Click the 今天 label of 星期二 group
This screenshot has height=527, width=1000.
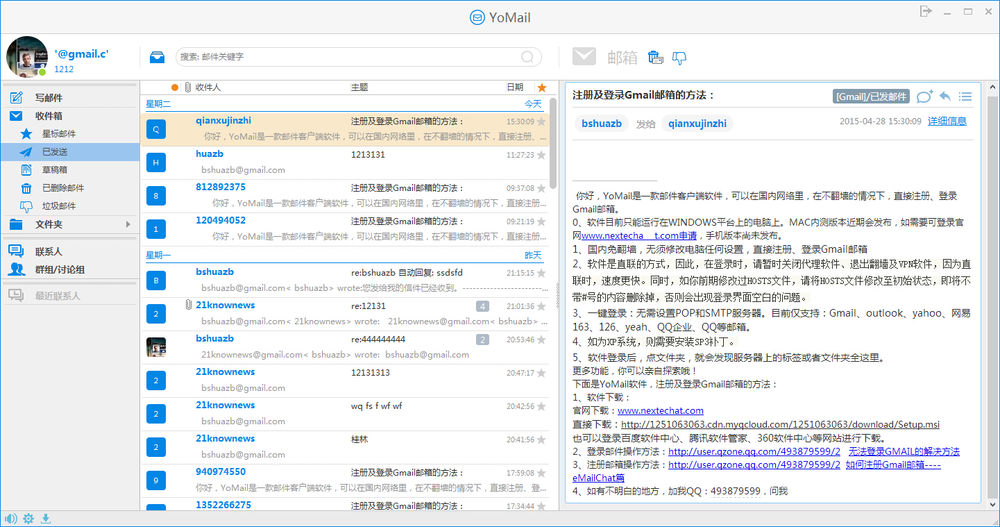[533, 103]
